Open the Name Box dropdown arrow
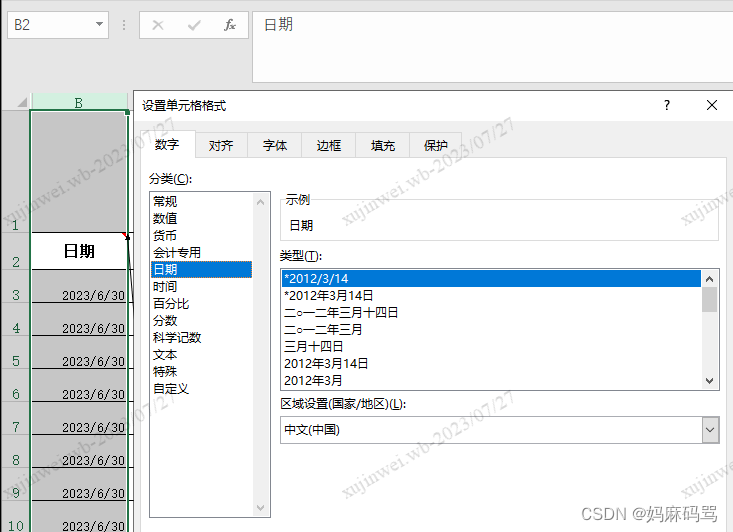733x532 pixels. click(99, 24)
